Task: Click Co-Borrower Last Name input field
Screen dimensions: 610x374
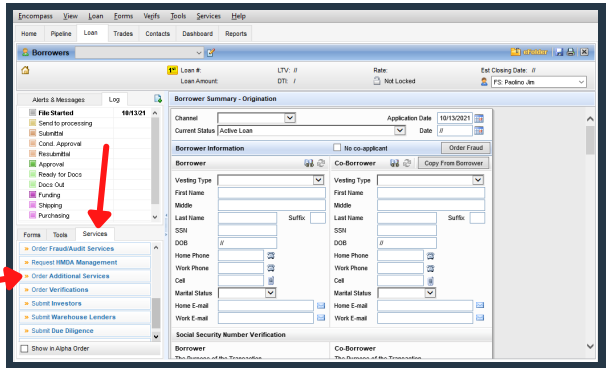Action: (407, 218)
